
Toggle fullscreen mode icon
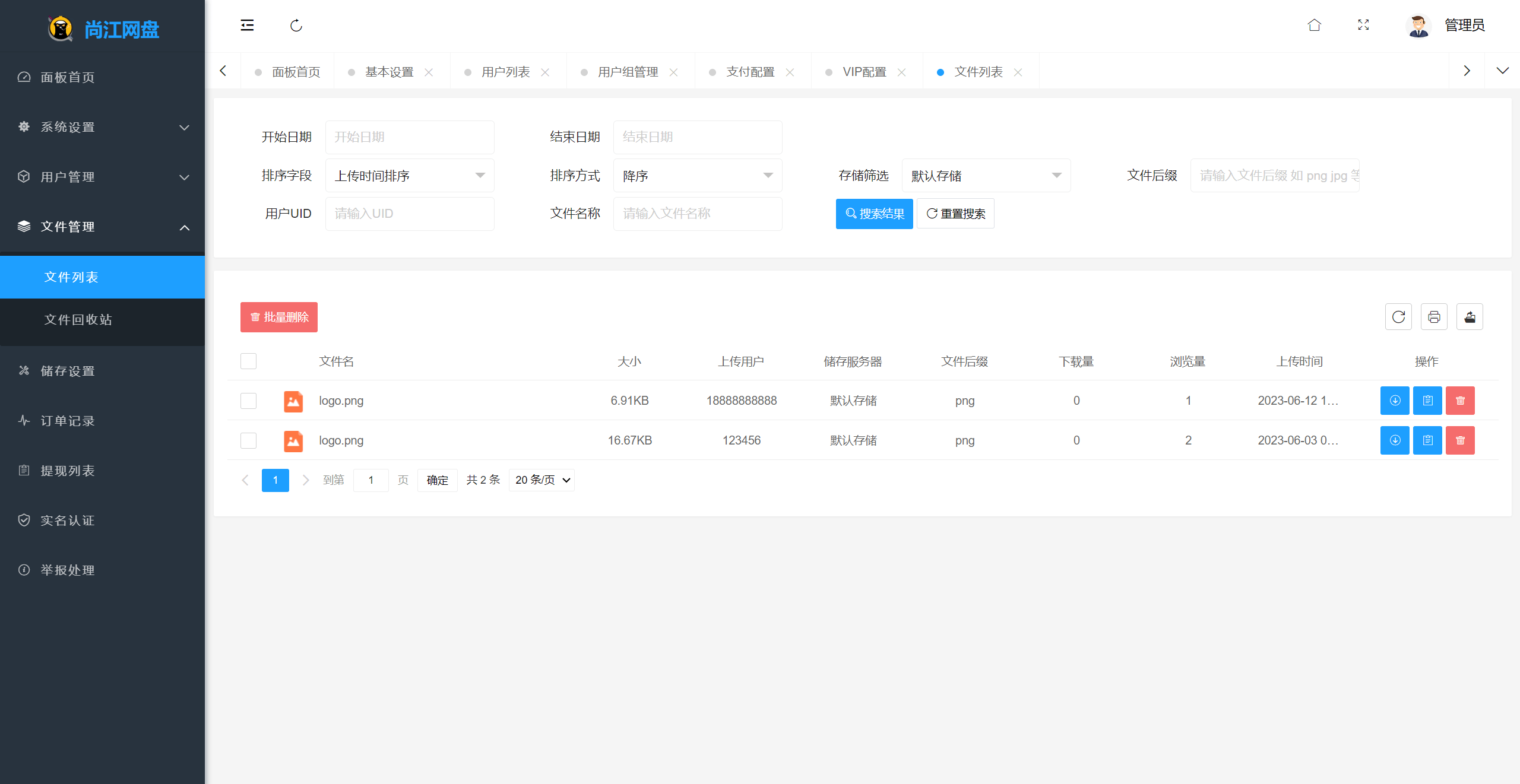point(1363,25)
